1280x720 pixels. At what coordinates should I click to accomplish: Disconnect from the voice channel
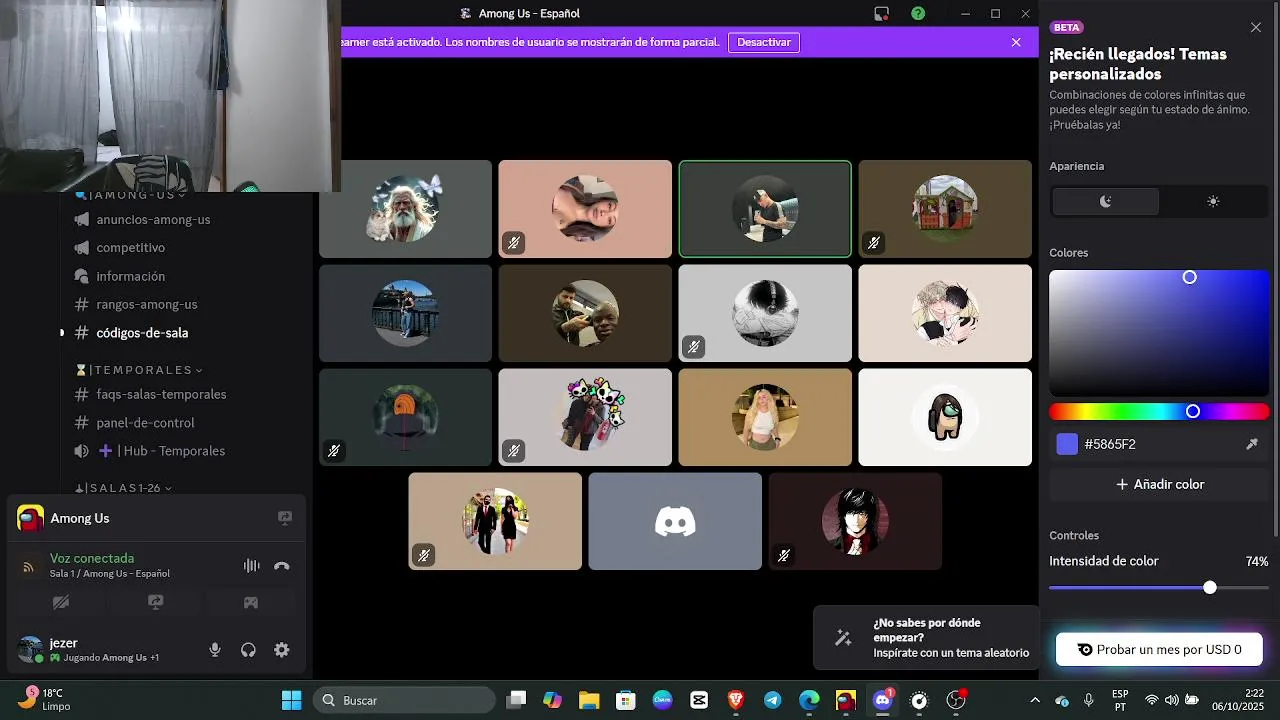tap(282, 566)
